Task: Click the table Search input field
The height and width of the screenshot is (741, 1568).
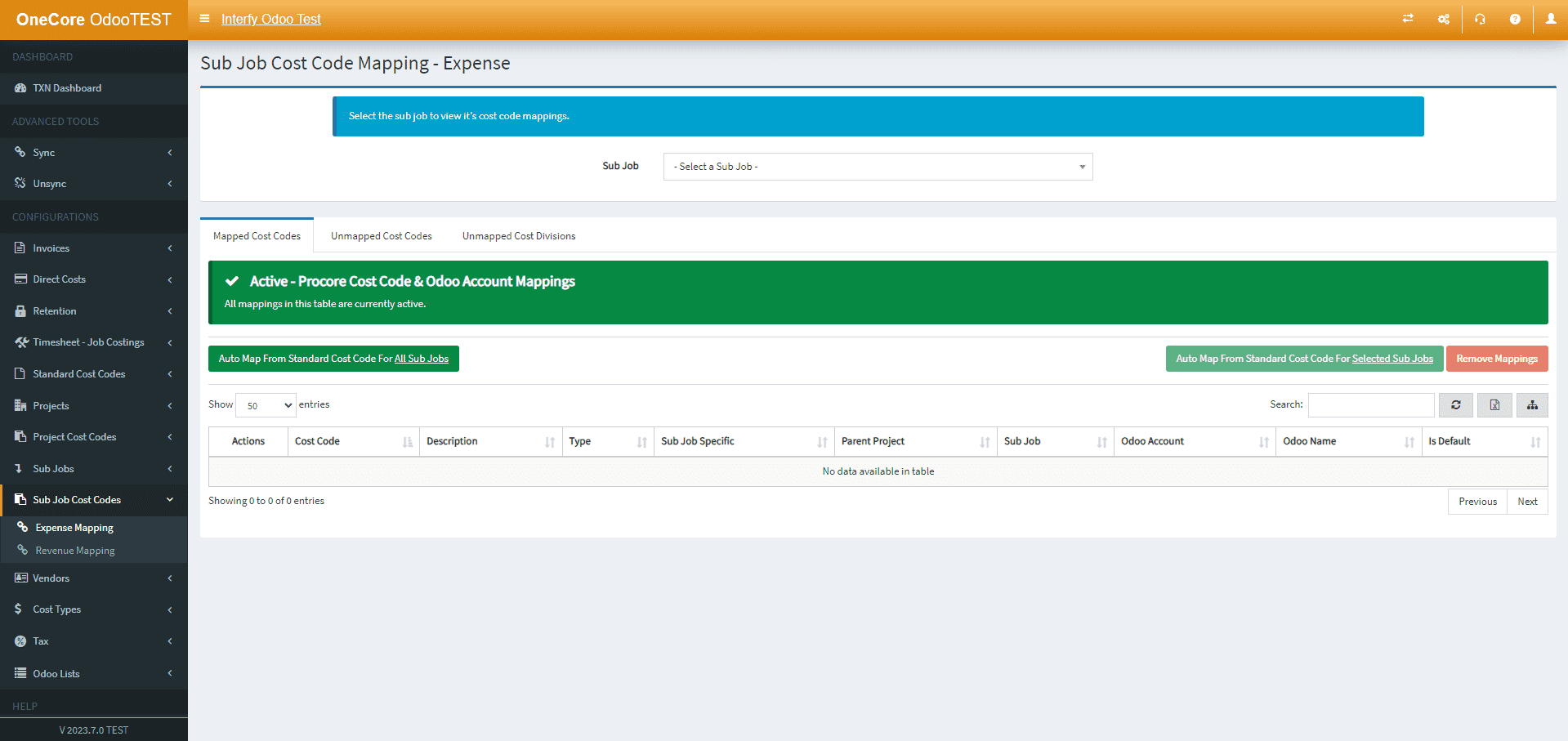Action: point(1370,405)
